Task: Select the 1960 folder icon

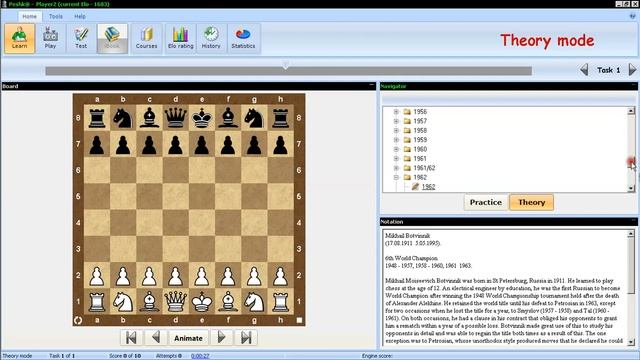Action: pos(407,149)
